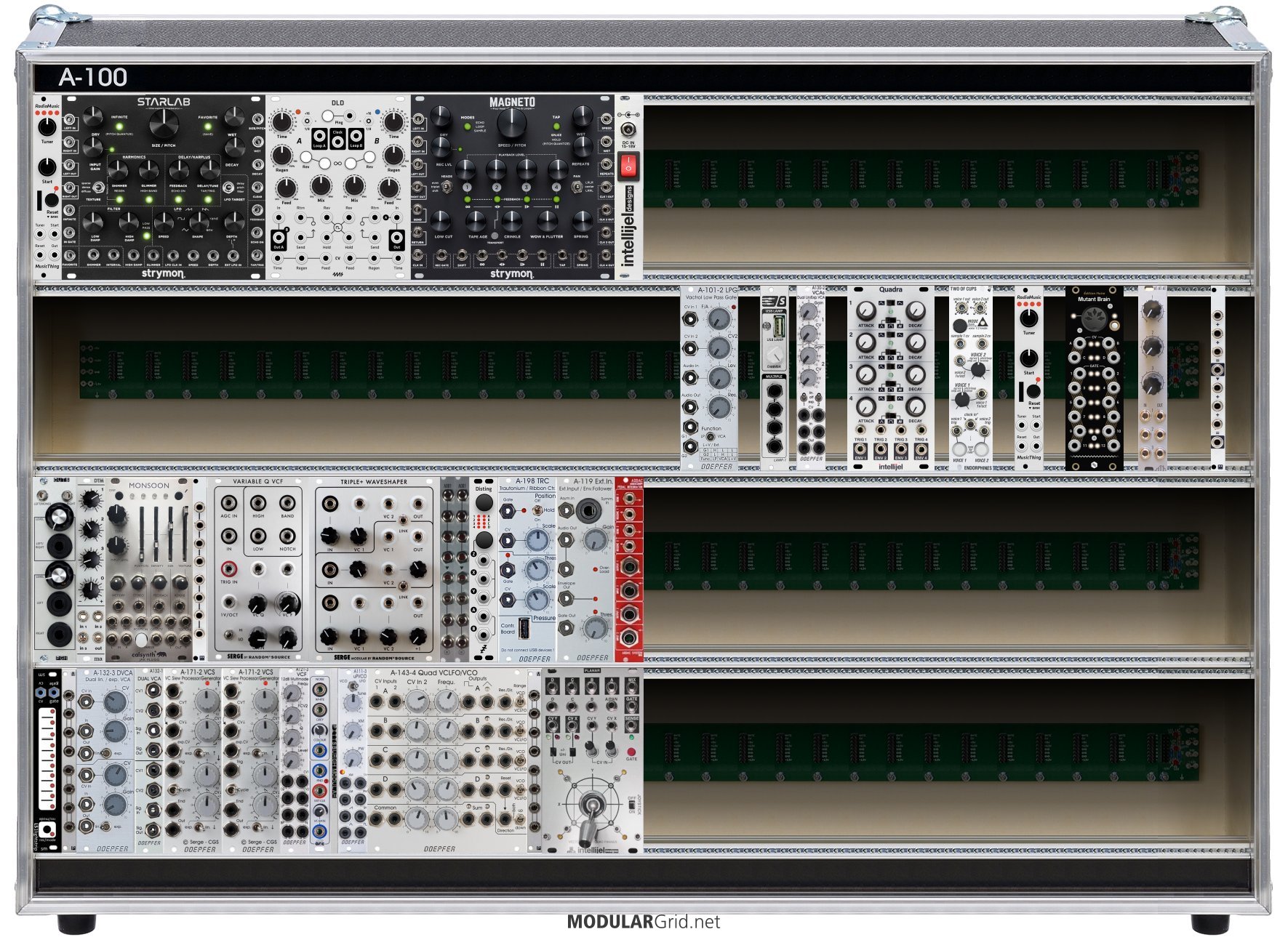
Task: Click the DLD channel A Time knob
Action: pyautogui.click(x=282, y=121)
